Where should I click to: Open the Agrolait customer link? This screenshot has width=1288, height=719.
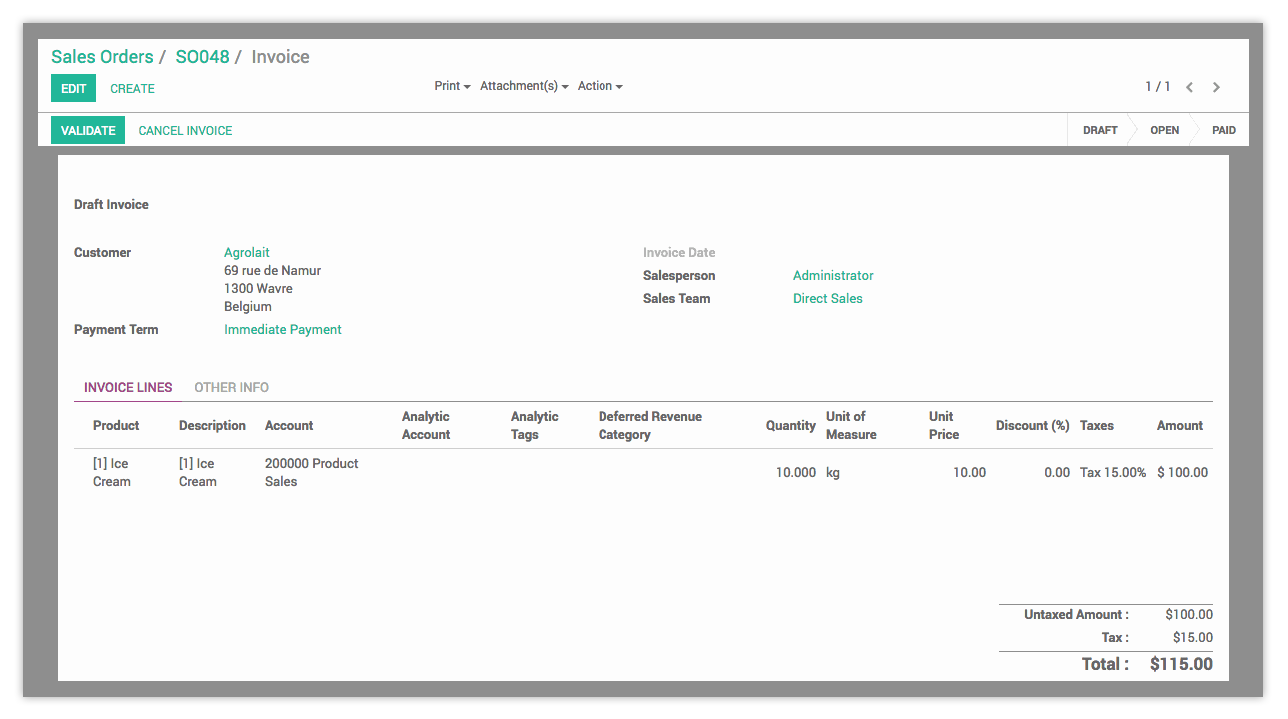click(246, 252)
